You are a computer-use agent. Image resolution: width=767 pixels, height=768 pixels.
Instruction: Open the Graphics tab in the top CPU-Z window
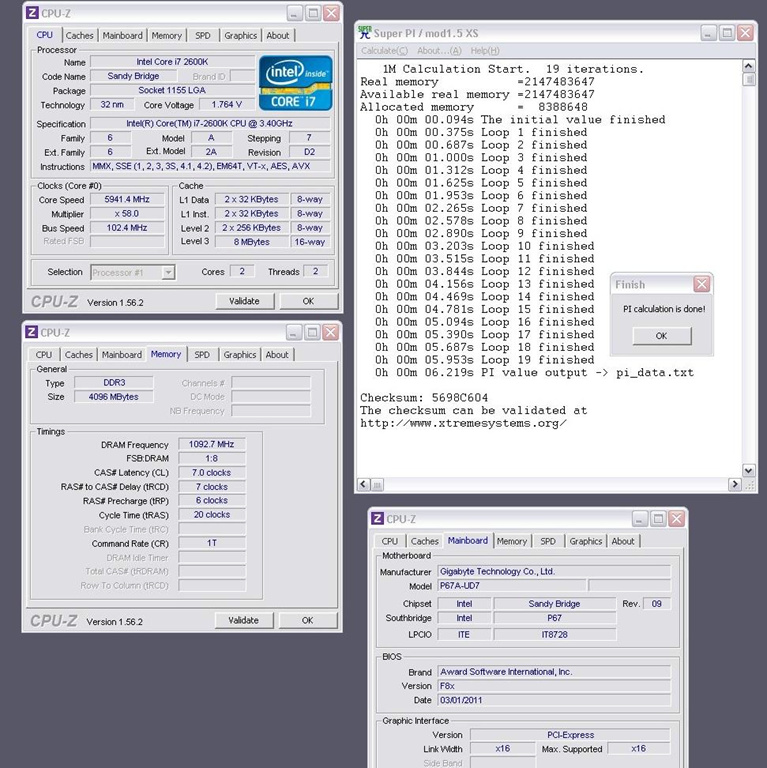pos(240,35)
